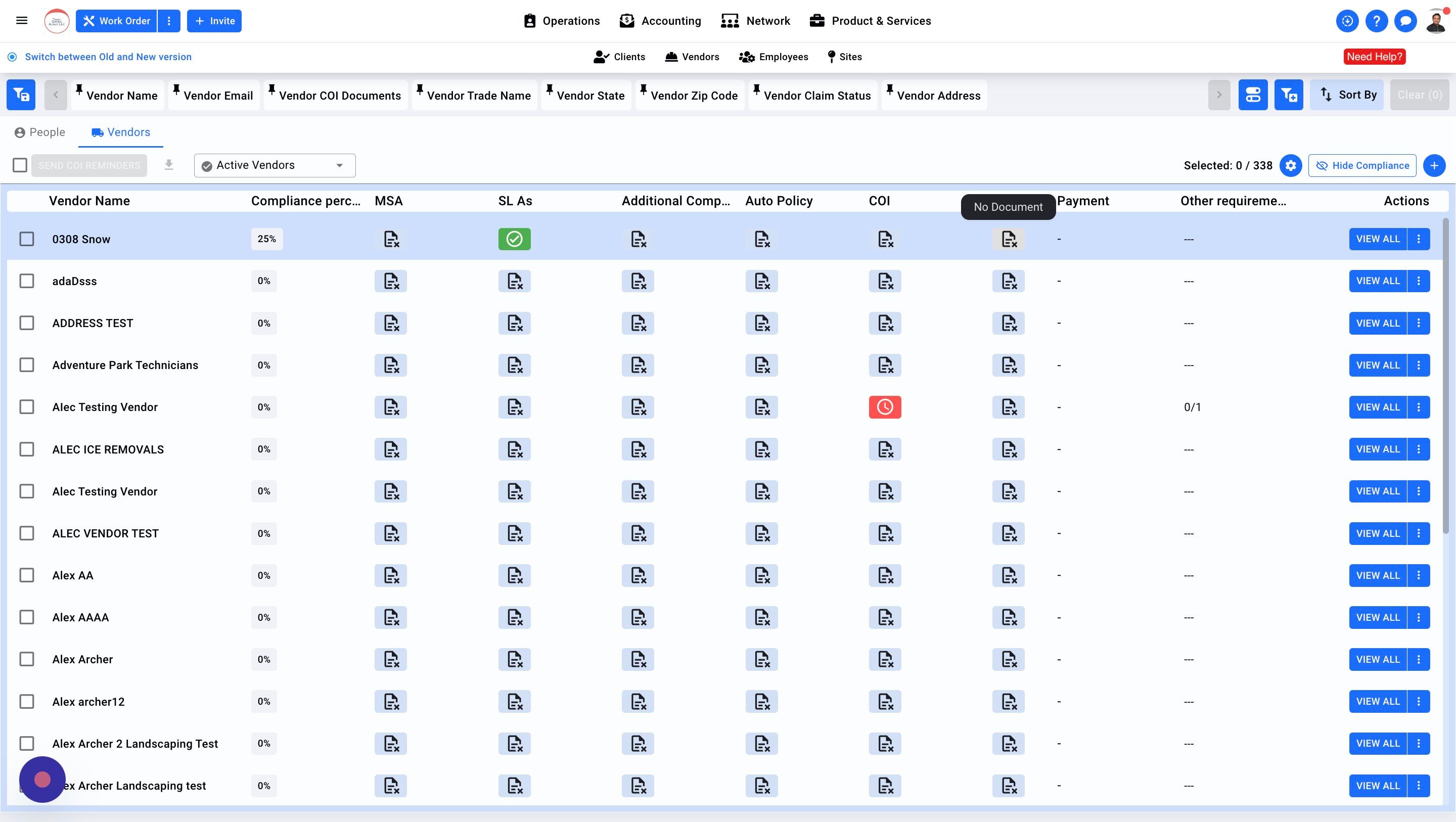This screenshot has width=1456, height=822.
Task: Check the 0308 Snow vendor checkbox
Action: (27, 239)
